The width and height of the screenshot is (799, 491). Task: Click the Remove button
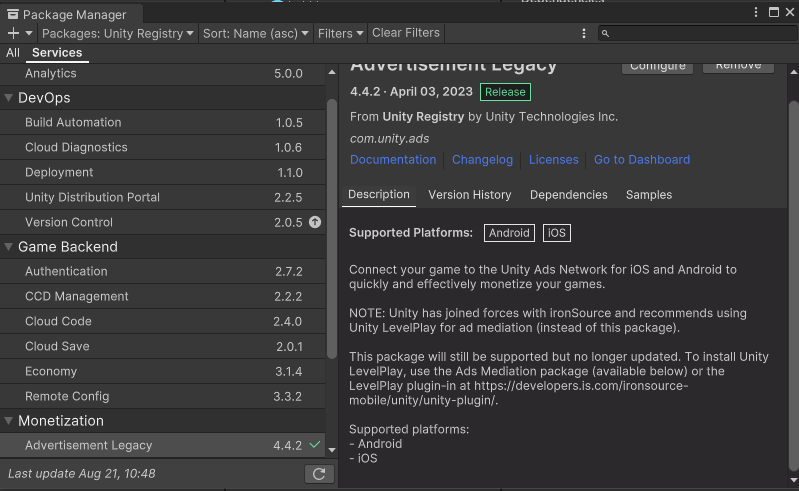738,68
